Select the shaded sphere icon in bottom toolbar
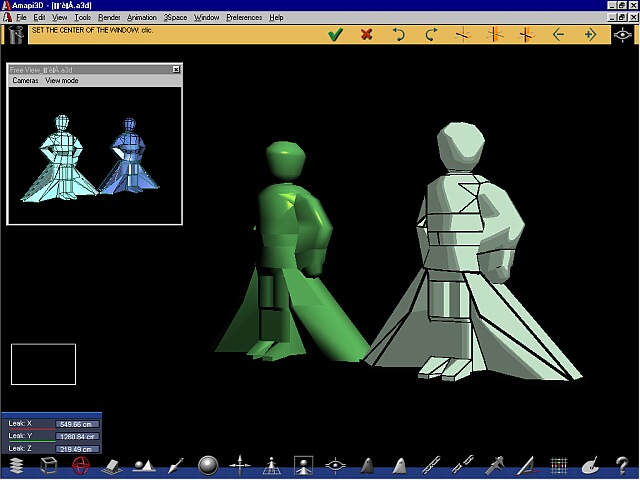Image resolution: width=640 pixels, height=480 pixels. pos(208,465)
